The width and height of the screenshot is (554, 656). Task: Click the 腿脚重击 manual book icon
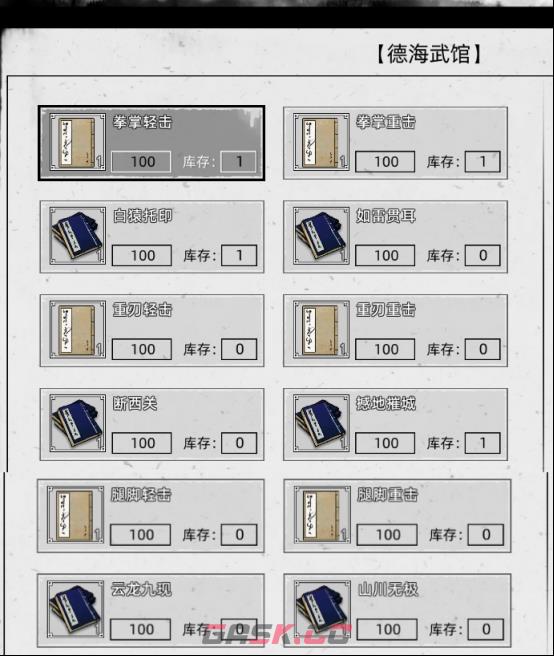[x=322, y=515]
